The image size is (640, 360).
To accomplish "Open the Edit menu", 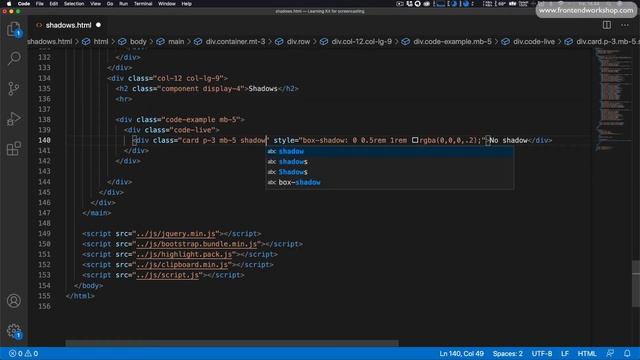I will point(53,4).
